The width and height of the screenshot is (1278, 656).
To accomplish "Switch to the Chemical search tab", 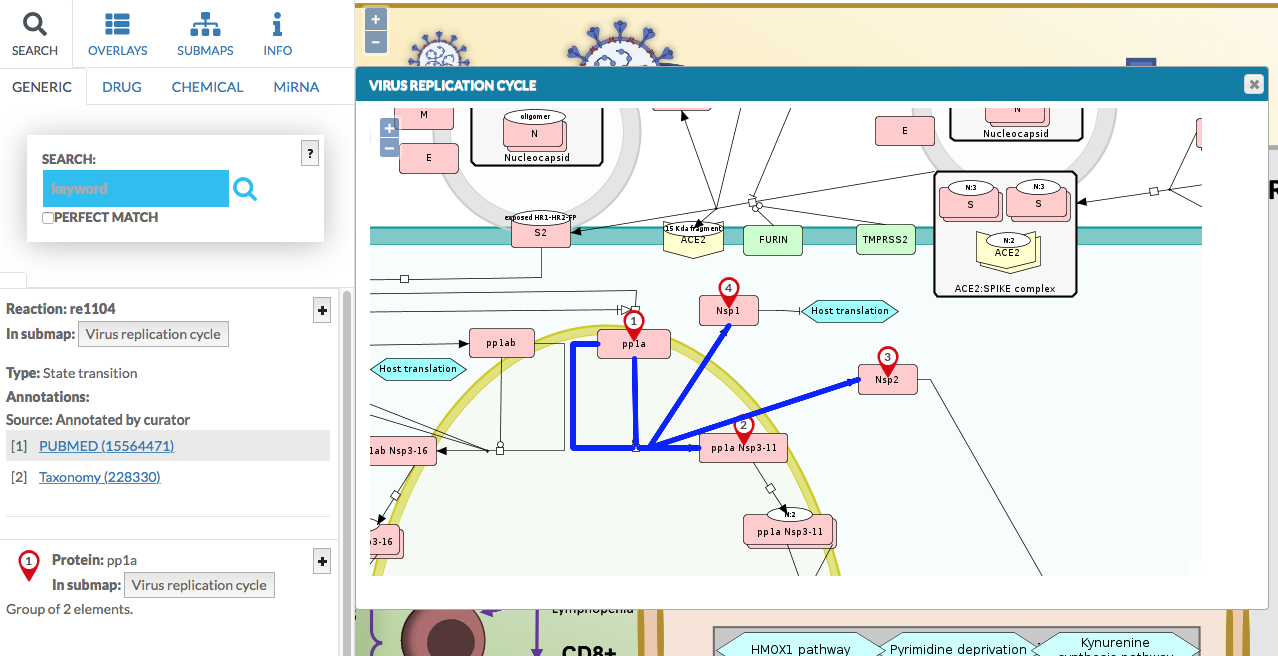I will pyautogui.click(x=207, y=87).
